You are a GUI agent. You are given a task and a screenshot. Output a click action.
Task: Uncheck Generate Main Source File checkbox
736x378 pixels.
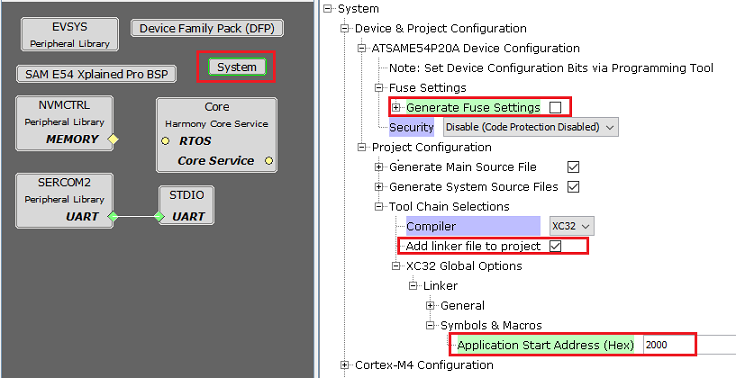[x=573, y=167]
